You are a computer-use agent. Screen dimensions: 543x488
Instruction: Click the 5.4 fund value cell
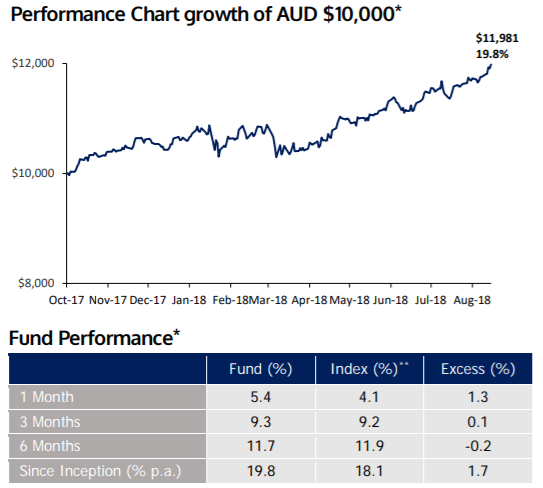[x=261, y=397]
